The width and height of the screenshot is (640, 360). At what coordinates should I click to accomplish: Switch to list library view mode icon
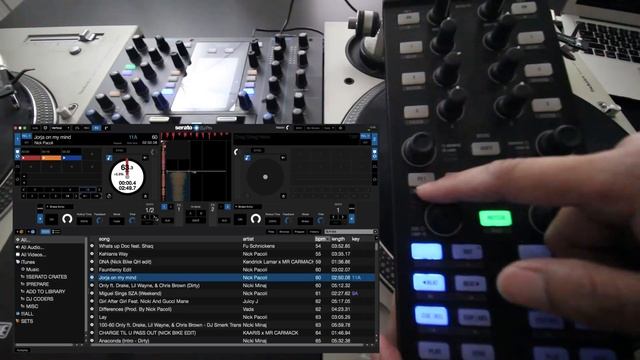pos(56,232)
